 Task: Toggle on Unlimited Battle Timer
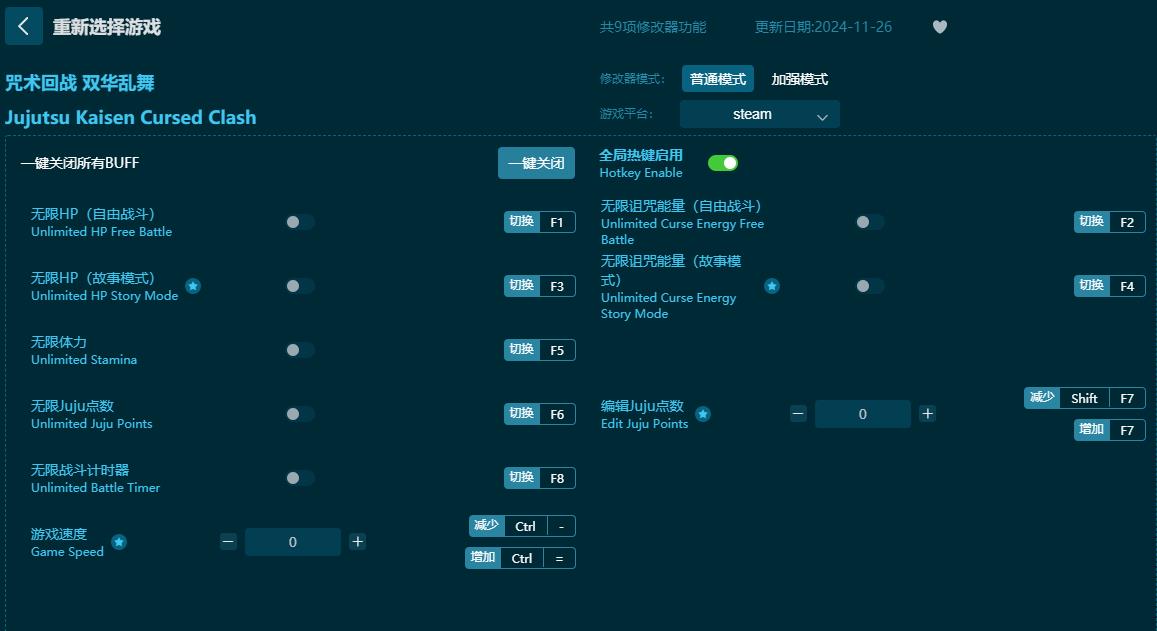(x=300, y=478)
